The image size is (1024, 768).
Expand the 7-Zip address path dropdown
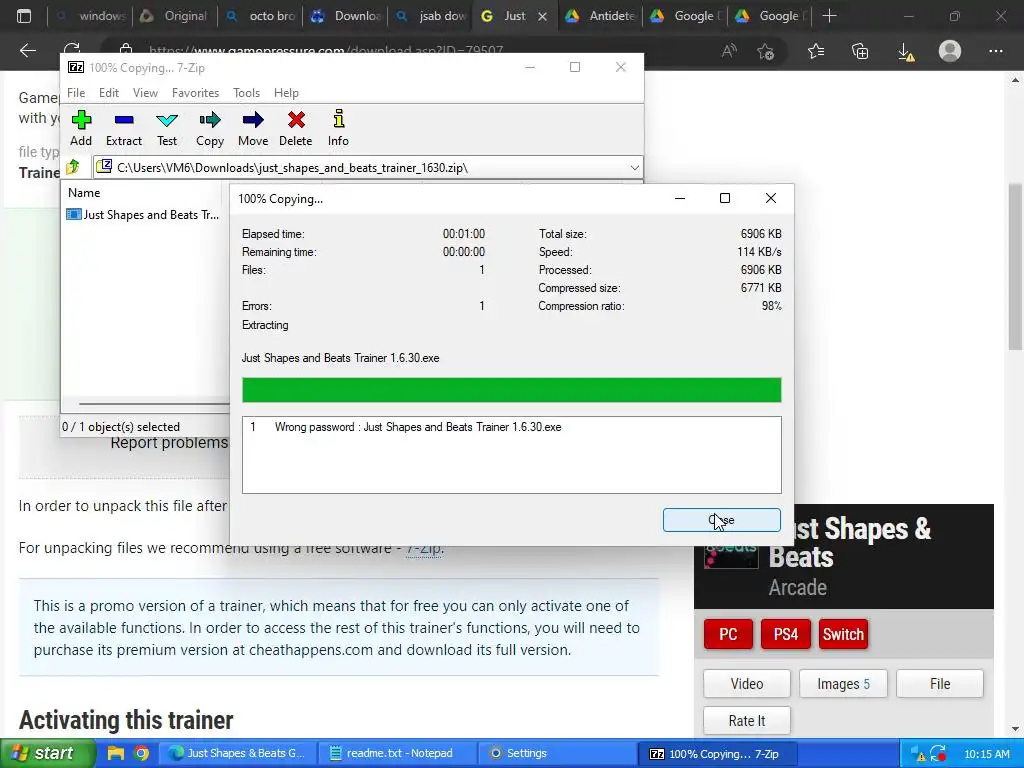[x=634, y=168]
